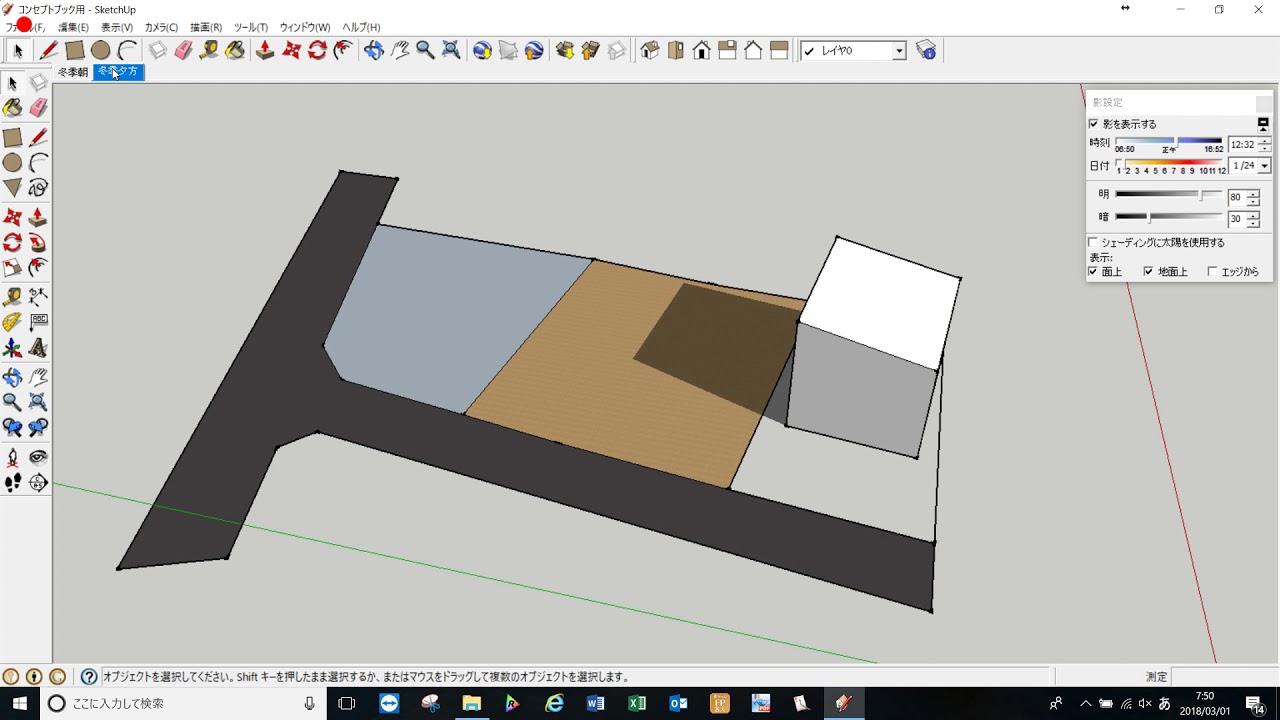Select the Line pencil tool in top toolbar
The image size is (1280, 720).
(48, 50)
